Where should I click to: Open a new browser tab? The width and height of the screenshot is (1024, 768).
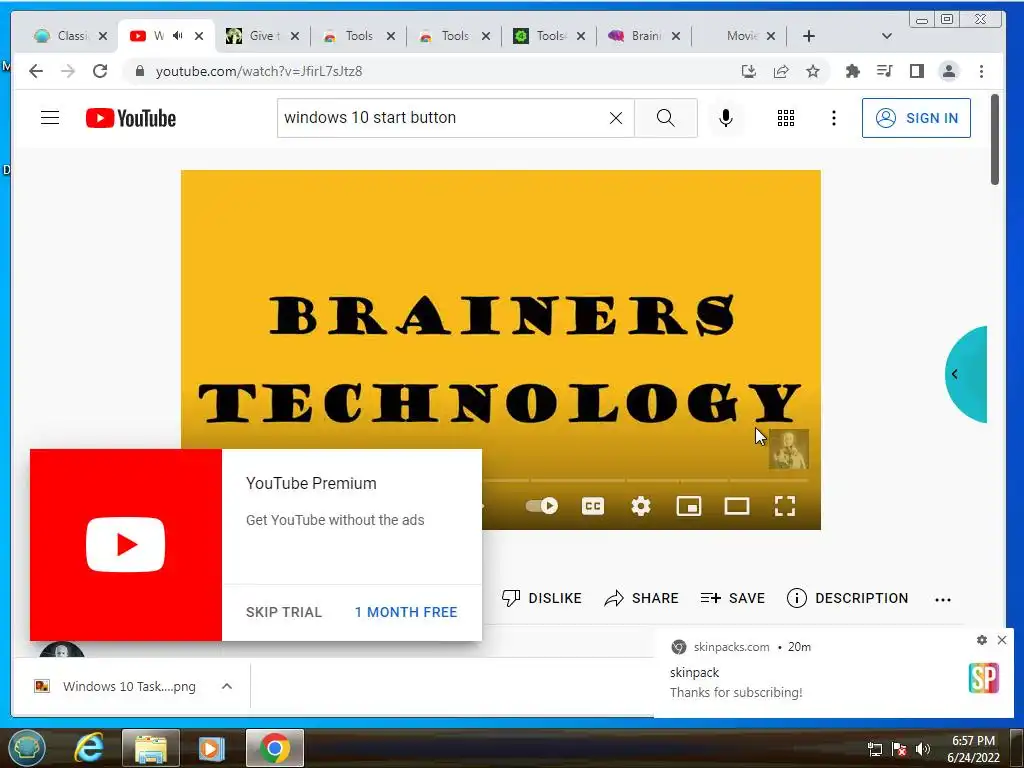(x=808, y=36)
